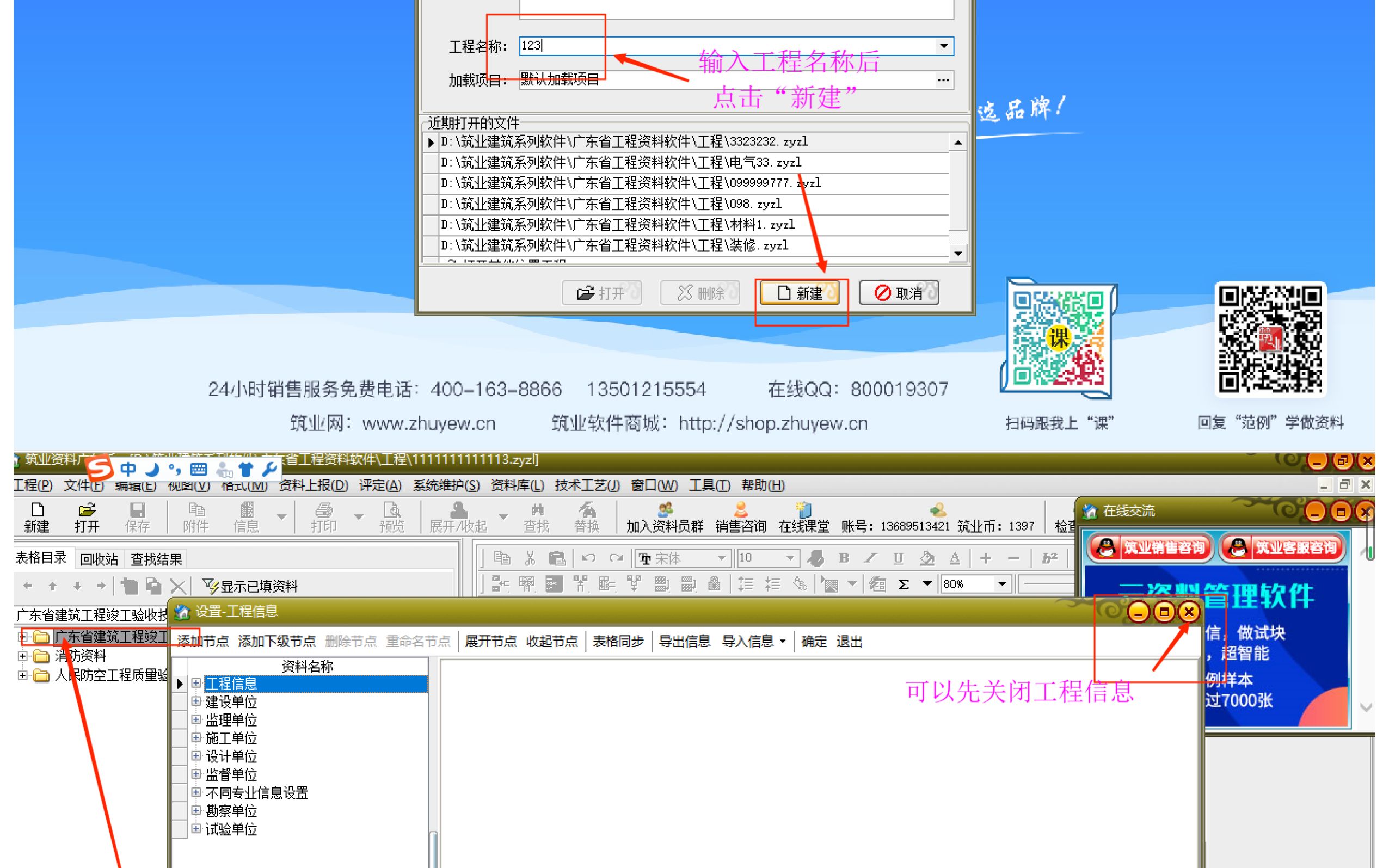This screenshot has width=1389, height=868.
Task: Open the 工程名称 combo box dropdown arrow
Action: (x=944, y=46)
